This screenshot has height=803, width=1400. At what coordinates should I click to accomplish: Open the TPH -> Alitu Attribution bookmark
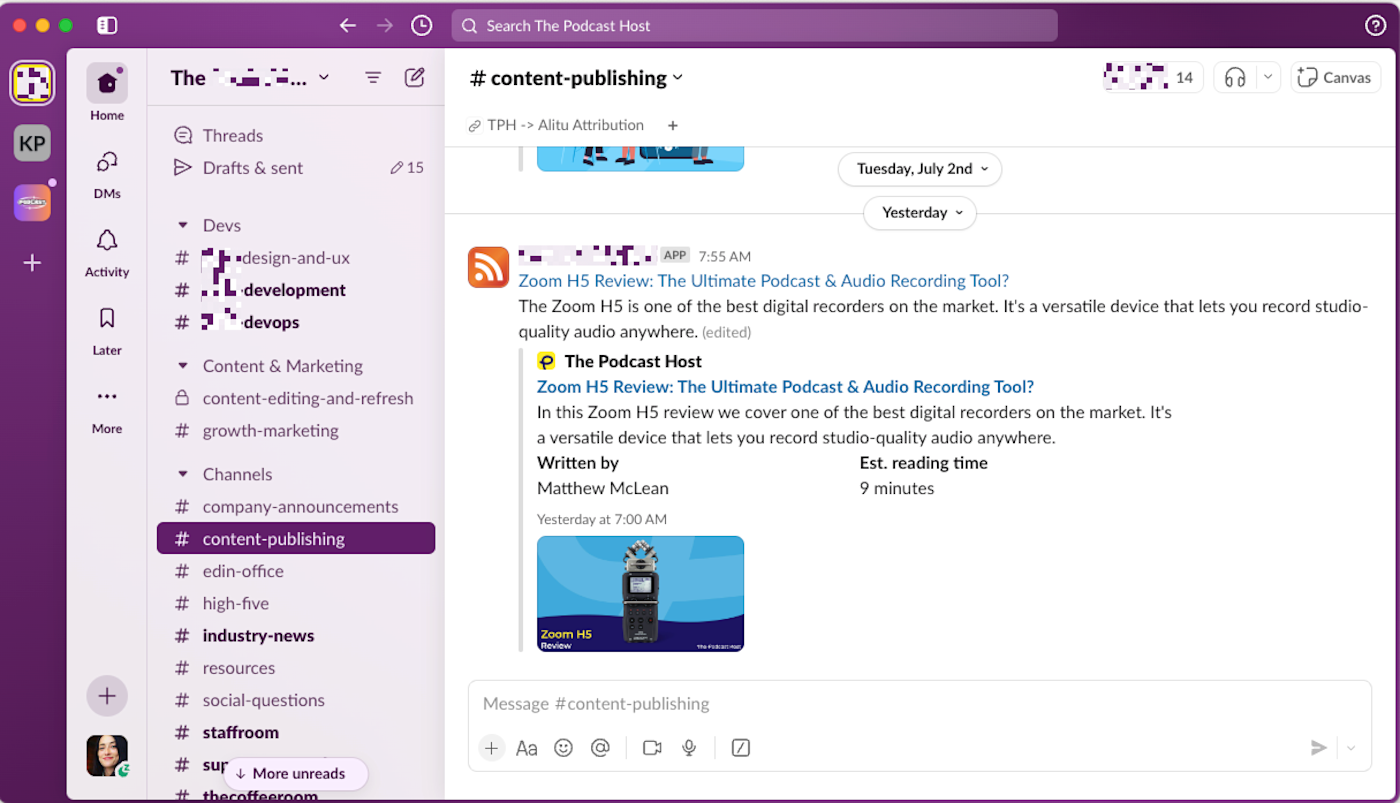(556, 125)
